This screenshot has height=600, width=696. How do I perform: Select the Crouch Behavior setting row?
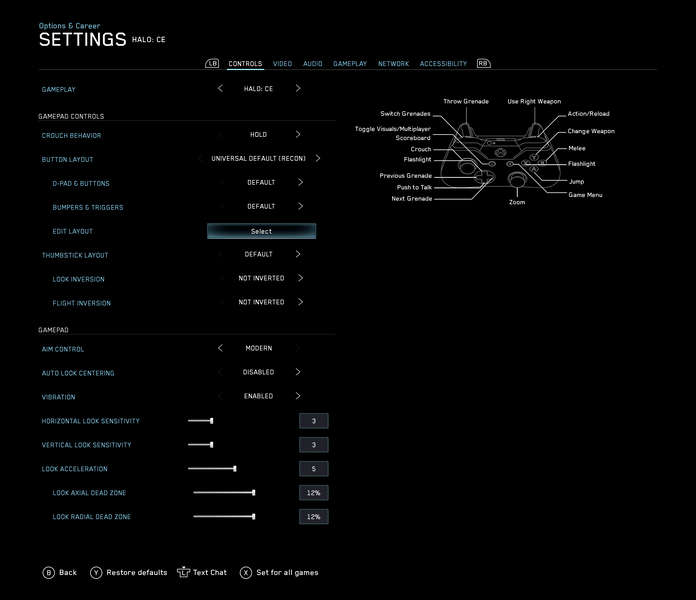pos(186,135)
